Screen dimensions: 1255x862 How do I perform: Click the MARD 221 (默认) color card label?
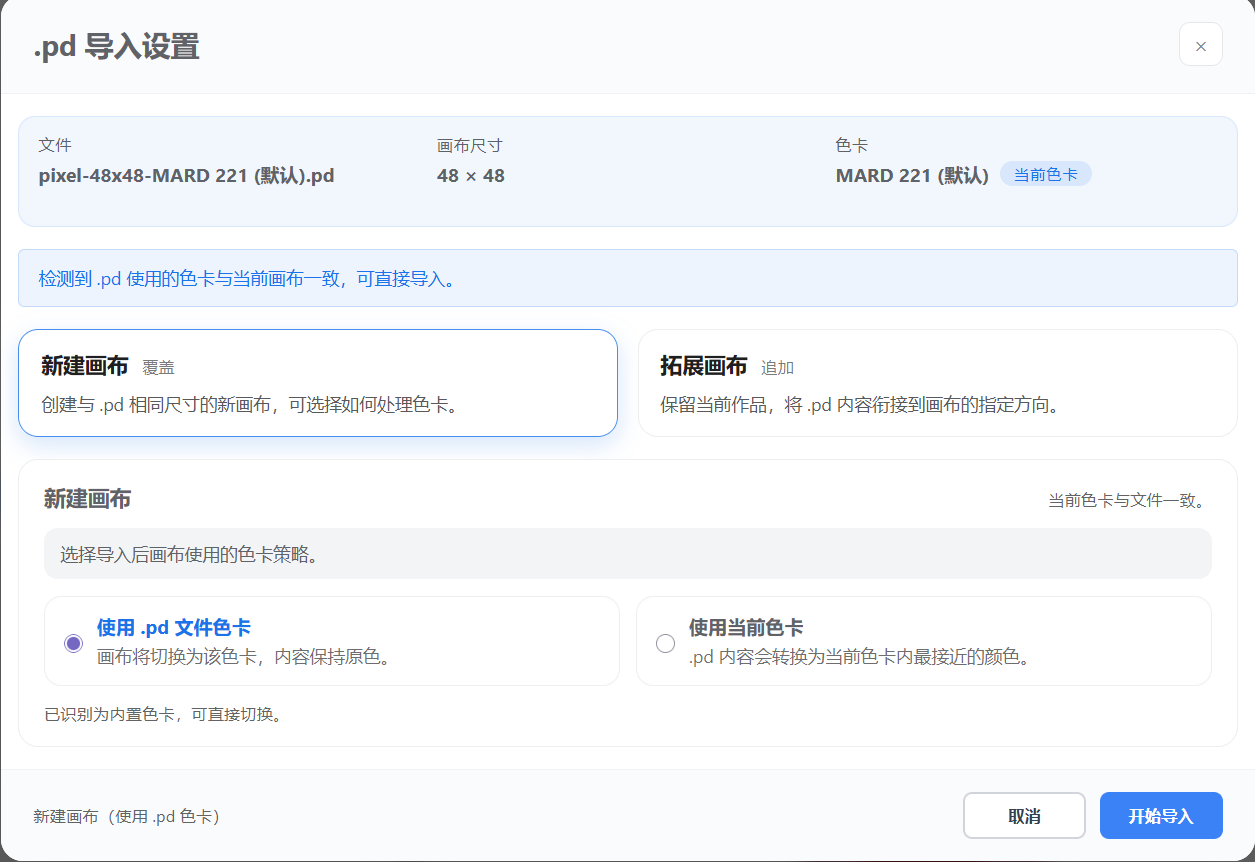tap(912, 175)
